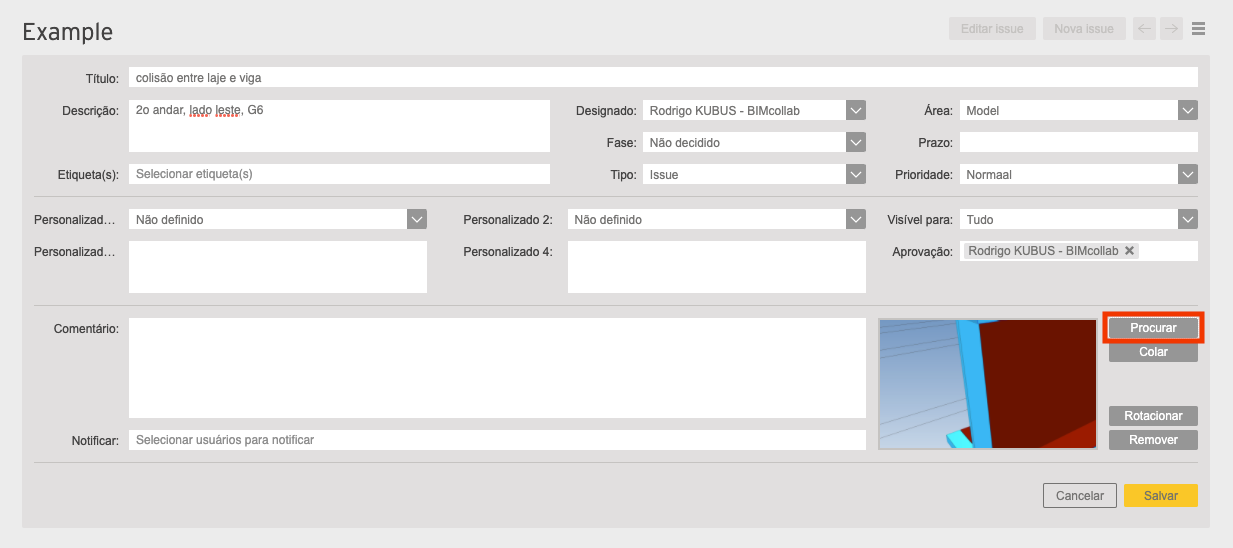Screen dimensions: 1233x548
Task: Click the Personalizado 4 text area
Action: [717, 267]
